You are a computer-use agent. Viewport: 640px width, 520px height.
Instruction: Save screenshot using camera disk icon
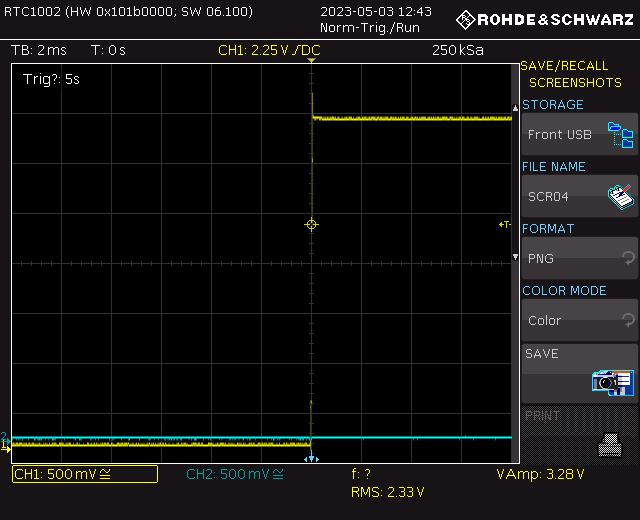coord(613,382)
